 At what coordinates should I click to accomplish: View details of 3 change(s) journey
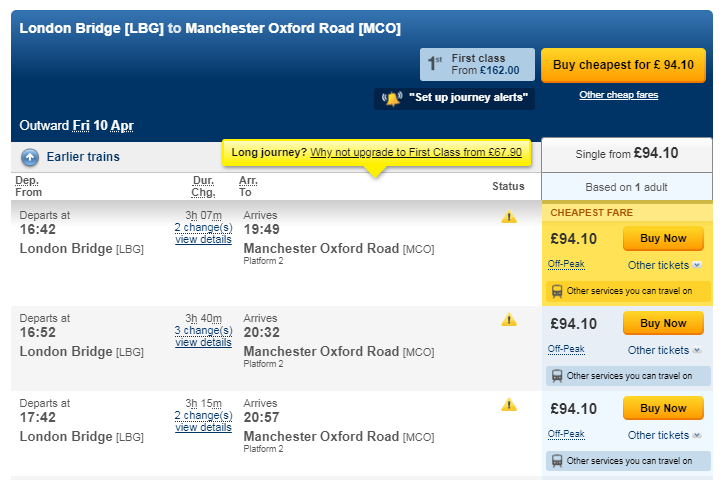[x=203, y=342]
